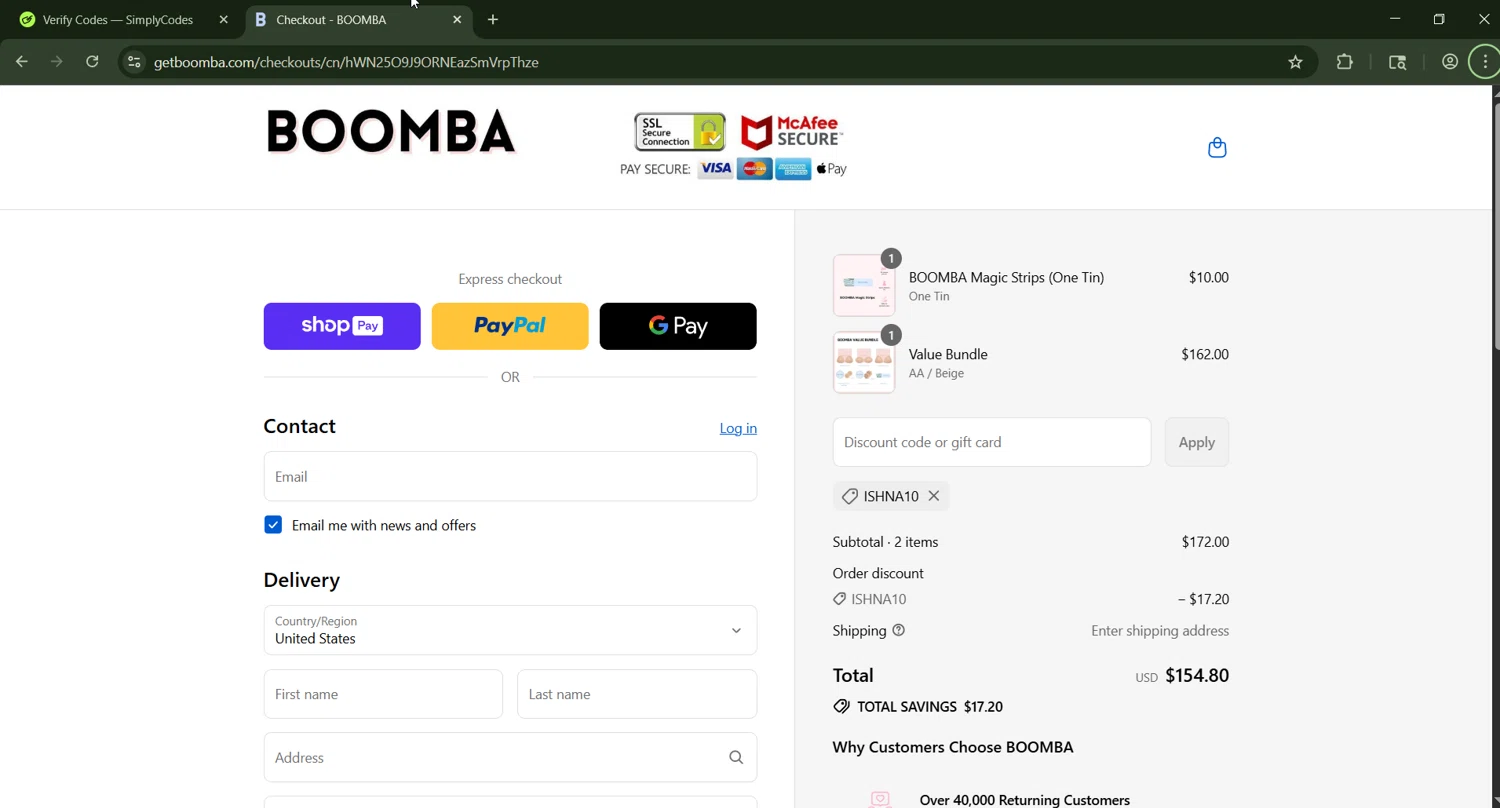Click the Enter shipping address text
The image size is (1500, 808).
[1160, 631]
